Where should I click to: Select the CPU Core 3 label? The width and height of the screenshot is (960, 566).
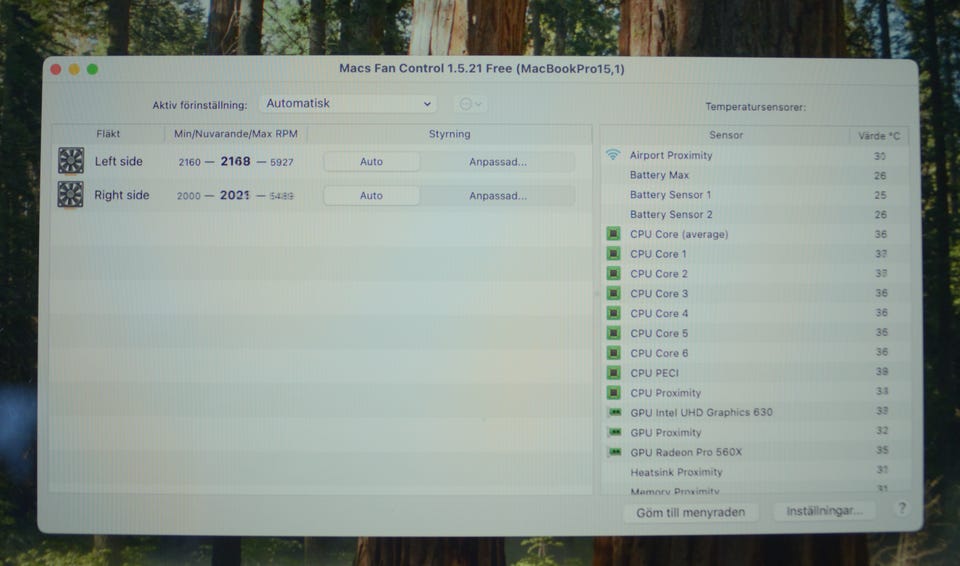659,293
